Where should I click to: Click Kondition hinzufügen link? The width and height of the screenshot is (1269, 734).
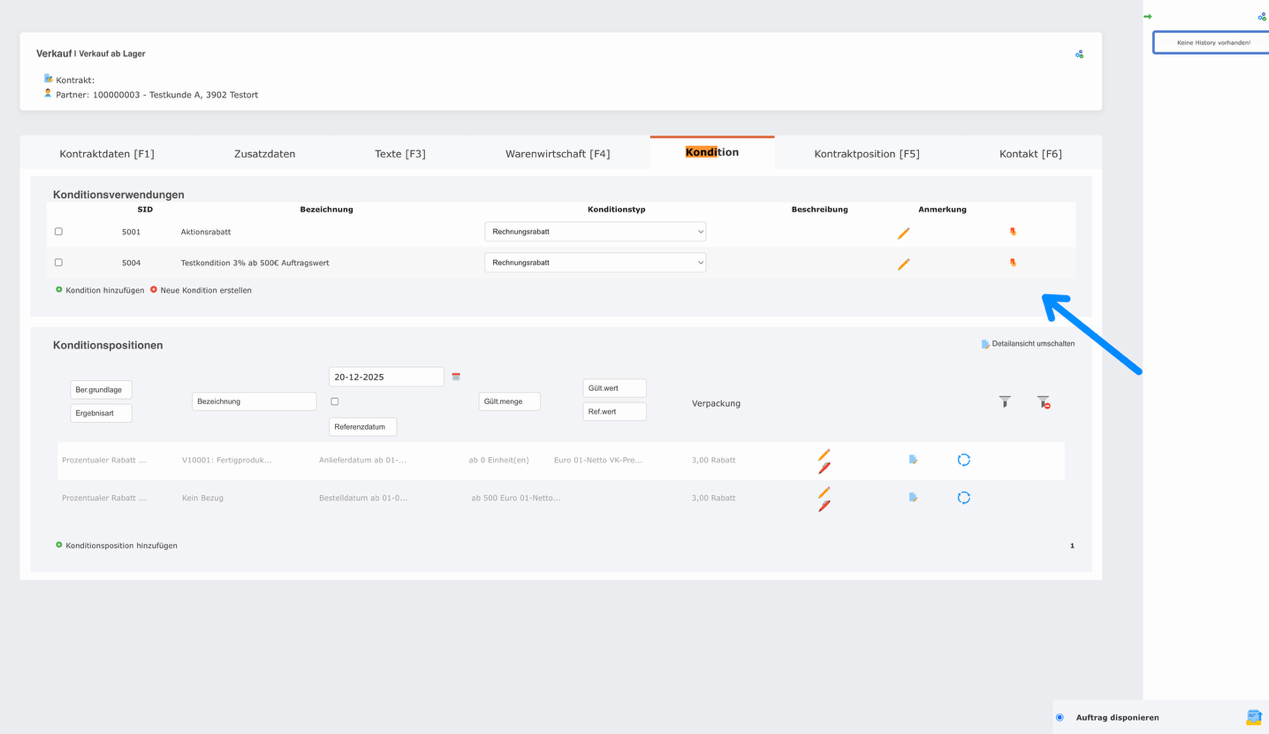(104, 291)
